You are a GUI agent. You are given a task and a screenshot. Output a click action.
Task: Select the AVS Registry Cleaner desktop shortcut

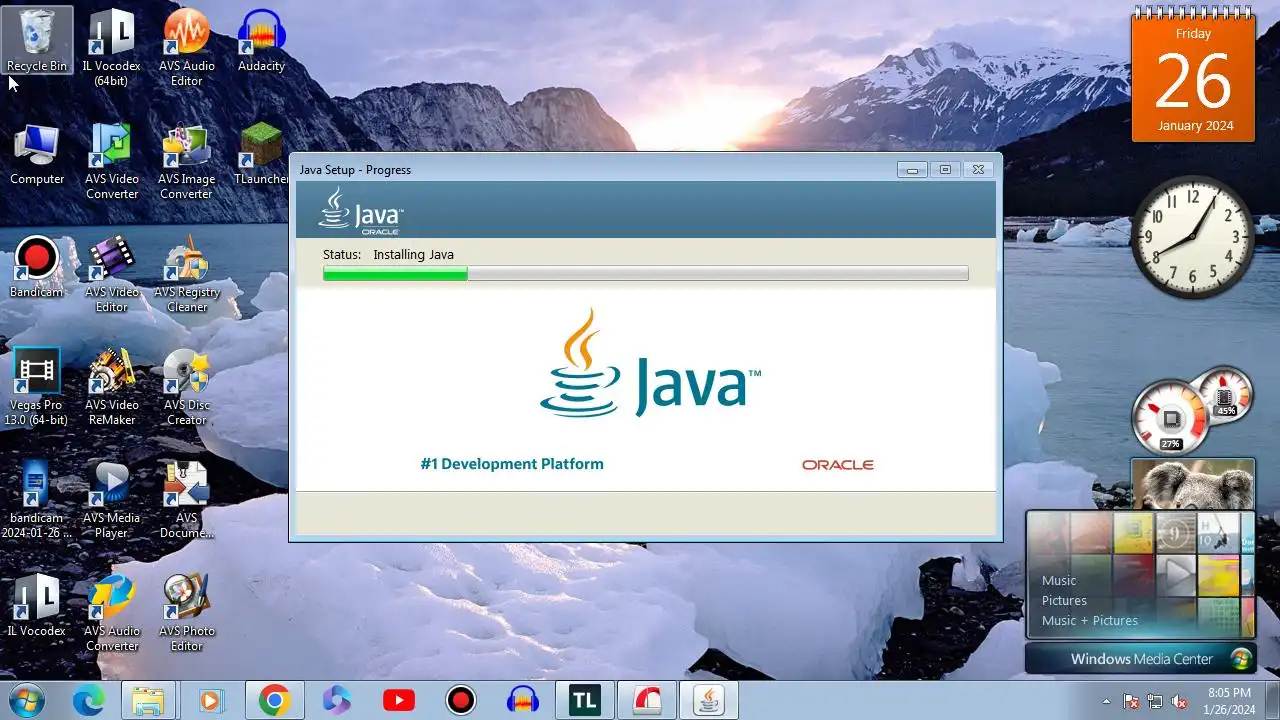(x=186, y=274)
